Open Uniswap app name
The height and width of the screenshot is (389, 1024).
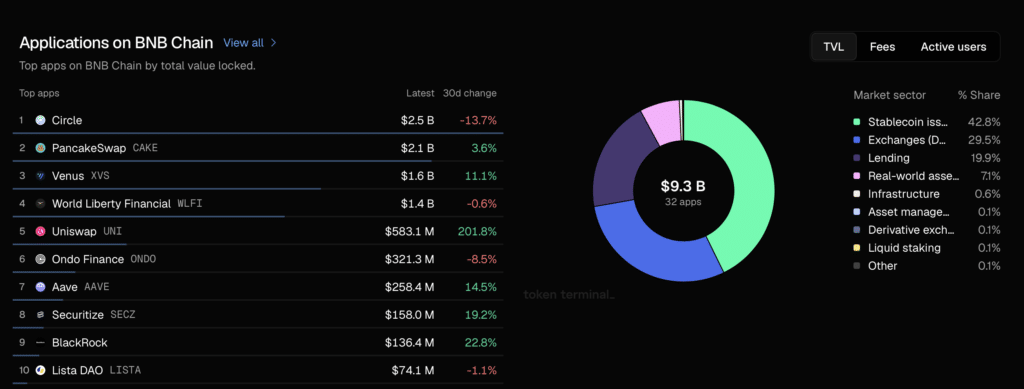74,231
